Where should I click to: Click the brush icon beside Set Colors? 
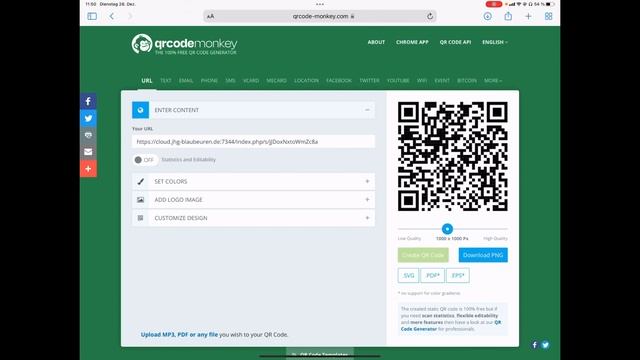[140, 181]
